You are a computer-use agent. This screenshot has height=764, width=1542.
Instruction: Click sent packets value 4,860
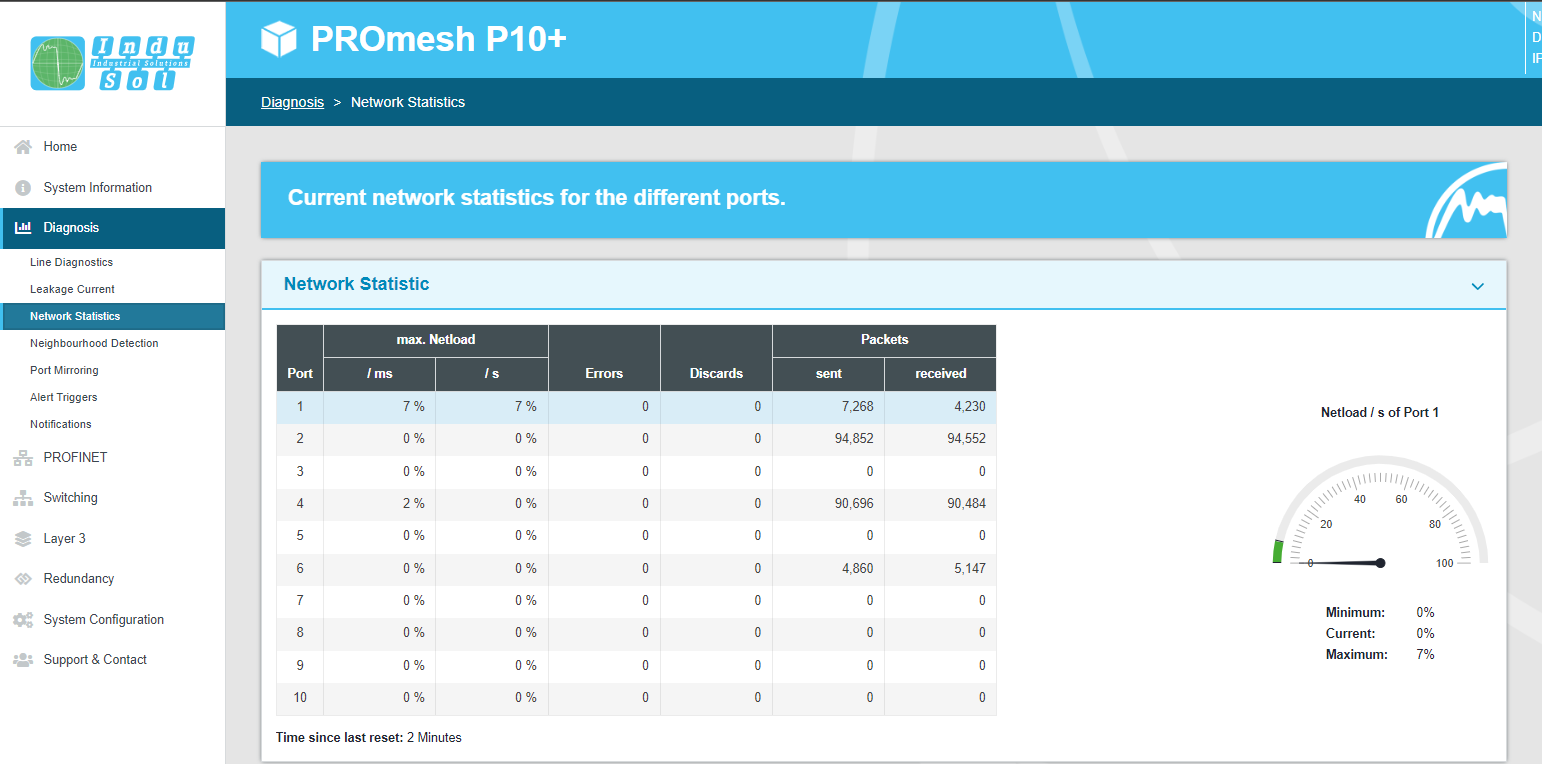point(856,568)
